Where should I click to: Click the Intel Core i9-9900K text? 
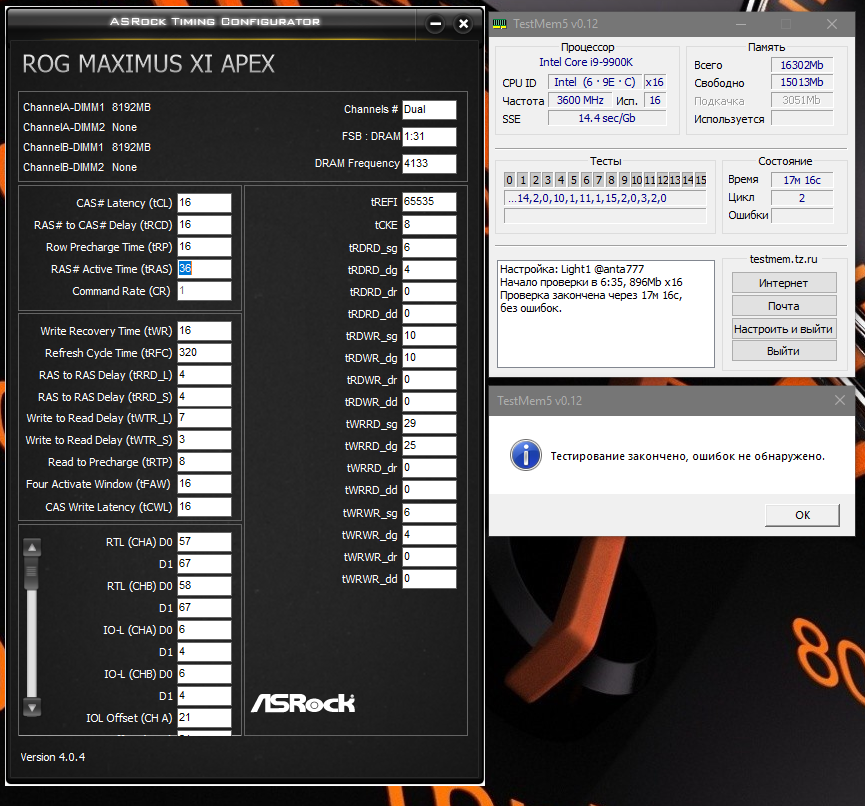(x=586, y=62)
